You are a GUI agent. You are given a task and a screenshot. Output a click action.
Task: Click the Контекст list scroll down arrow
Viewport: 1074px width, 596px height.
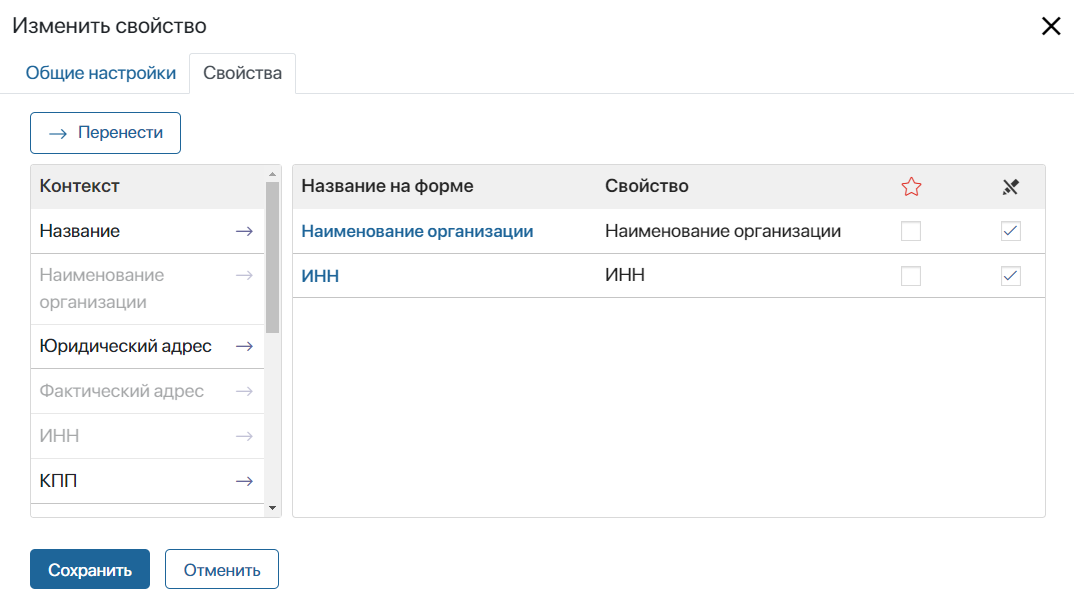[273, 508]
